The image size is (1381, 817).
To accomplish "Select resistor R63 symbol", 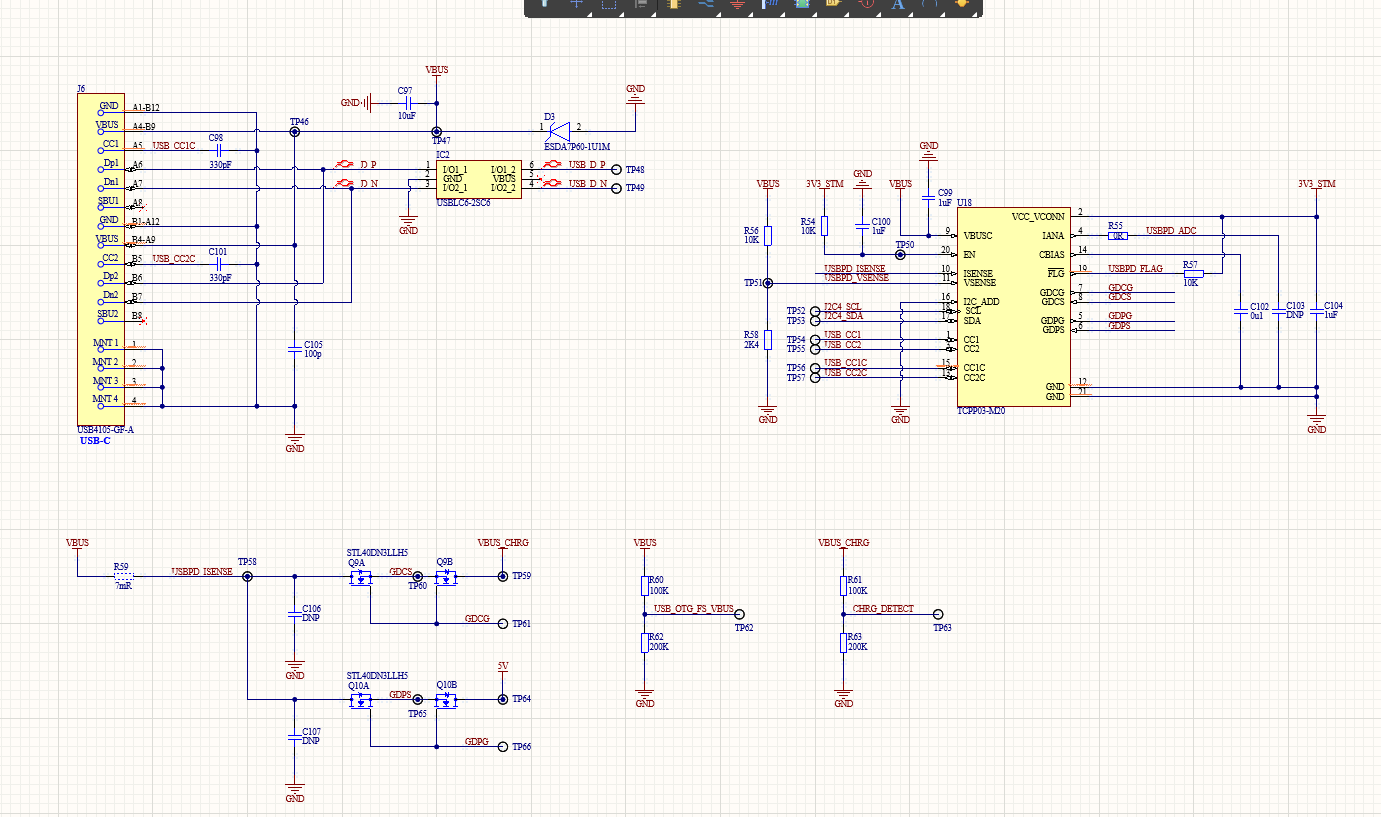I will pos(844,642).
